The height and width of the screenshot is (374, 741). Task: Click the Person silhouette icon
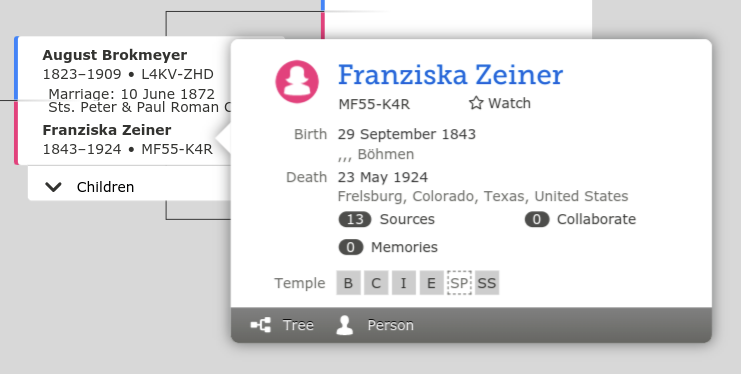tap(345, 325)
